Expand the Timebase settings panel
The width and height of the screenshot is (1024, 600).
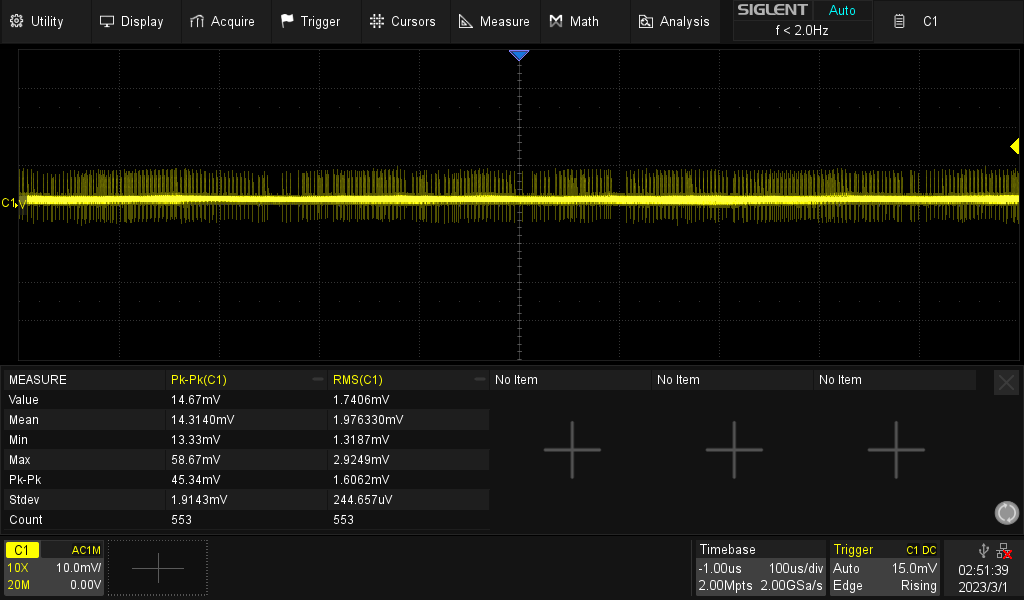click(761, 568)
